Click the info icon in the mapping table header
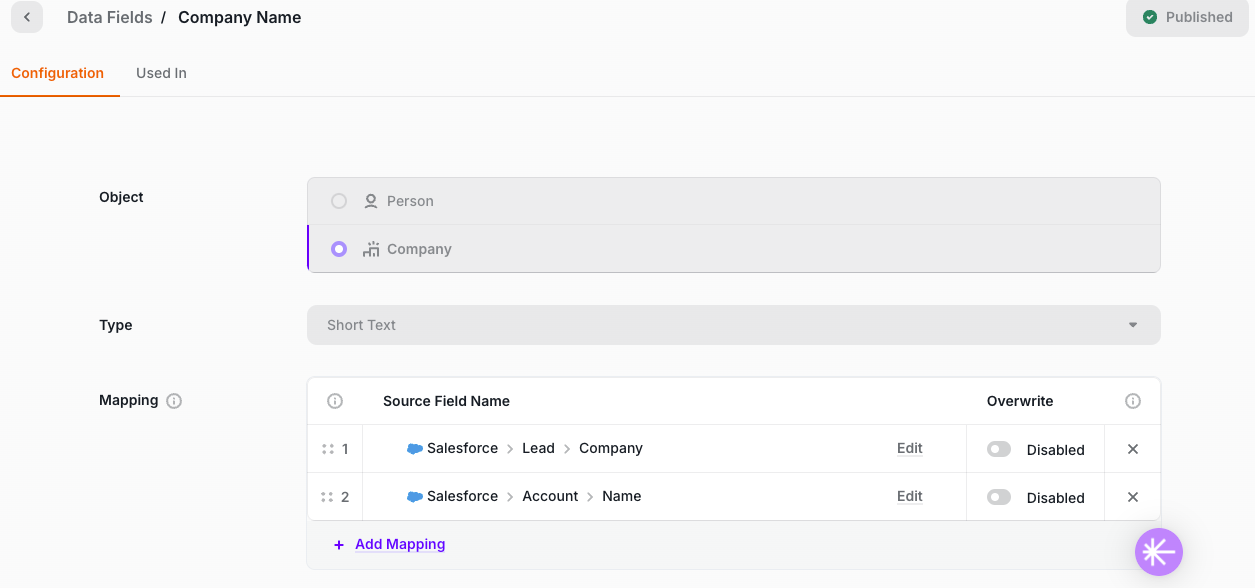Screen dimensions: 1255x588 pyautogui.click(x=335, y=401)
